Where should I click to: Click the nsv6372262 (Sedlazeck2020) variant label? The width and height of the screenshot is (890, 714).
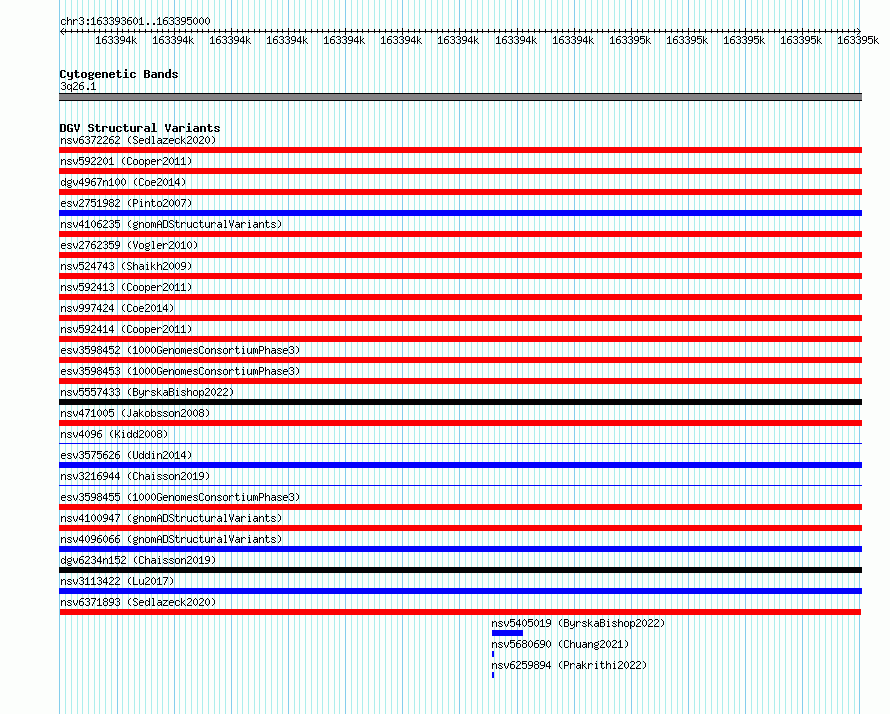click(138, 140)
